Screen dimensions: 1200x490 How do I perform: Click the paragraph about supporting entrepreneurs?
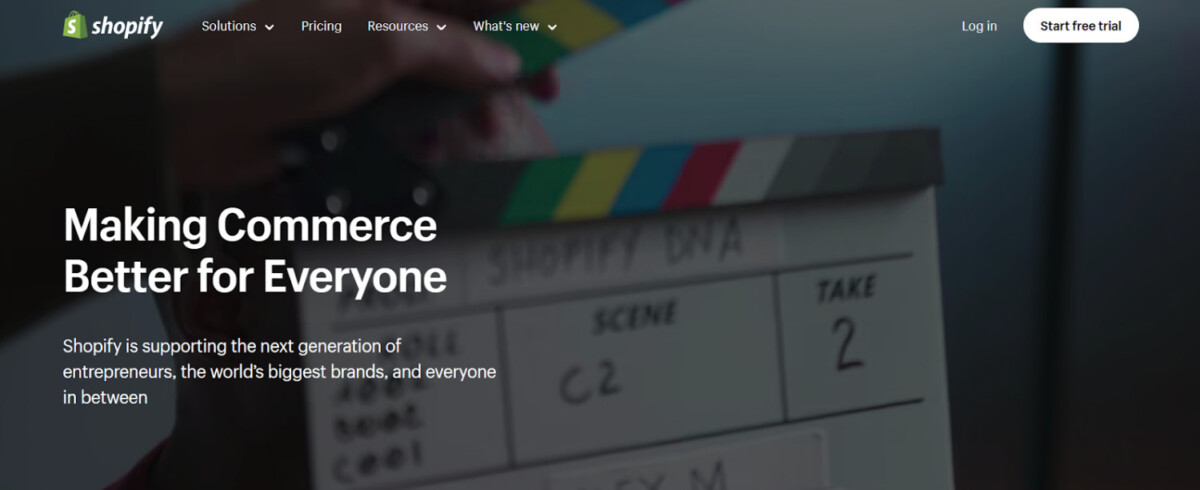click(280, 372)
